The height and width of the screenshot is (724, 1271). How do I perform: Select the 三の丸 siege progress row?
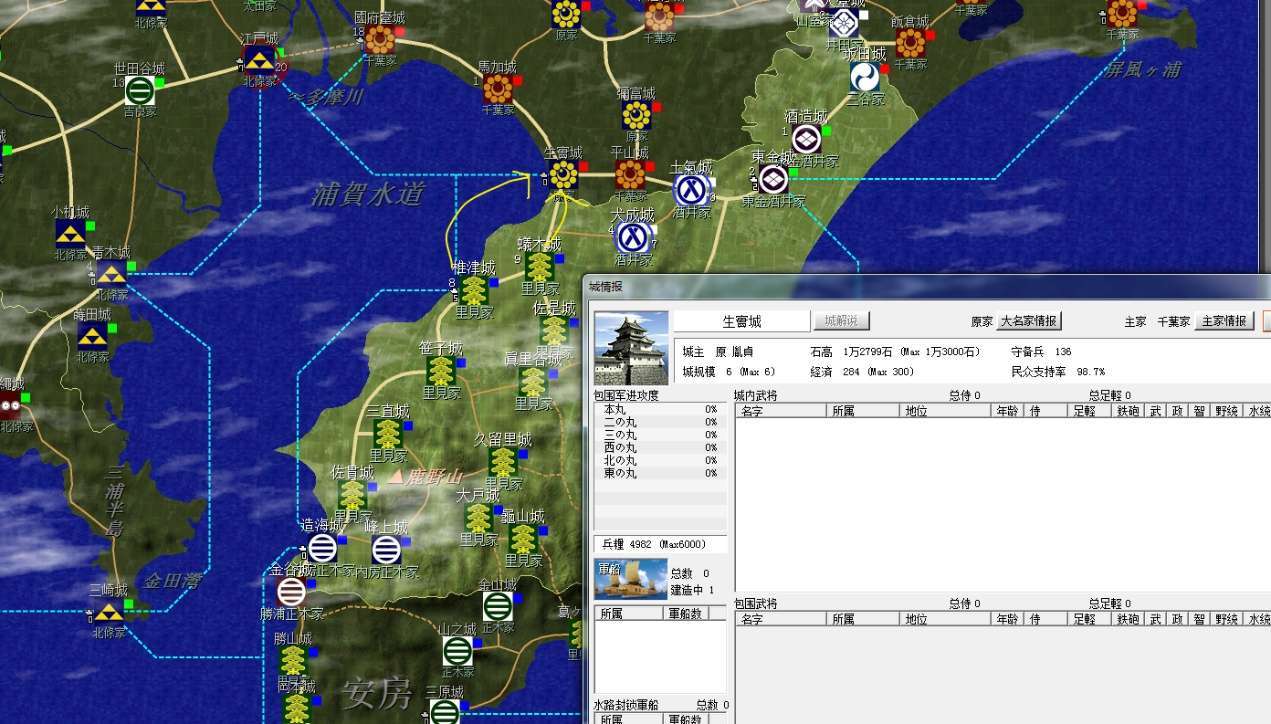coord(660,435)
